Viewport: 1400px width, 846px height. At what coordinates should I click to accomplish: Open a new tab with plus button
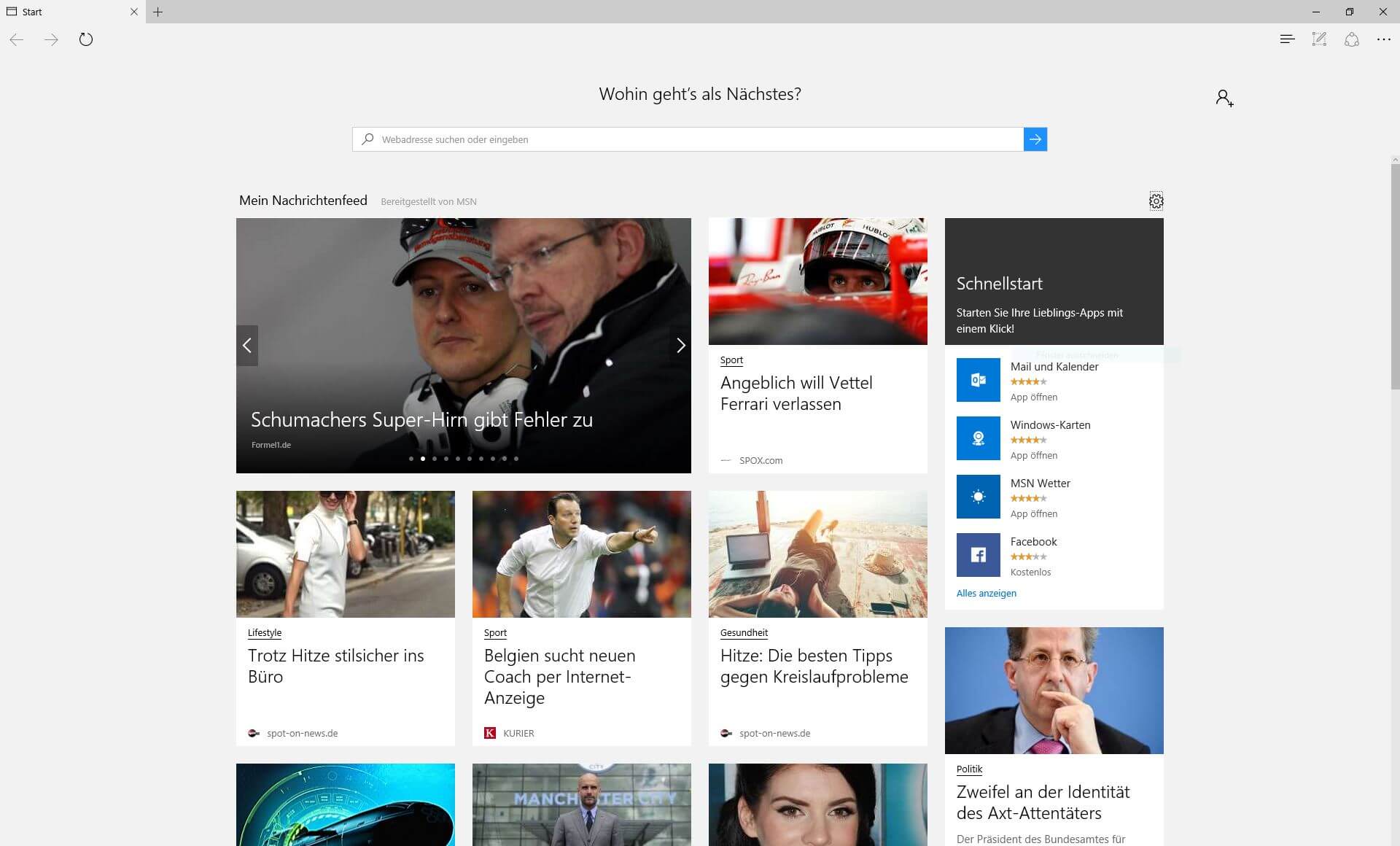pos(158,12)
